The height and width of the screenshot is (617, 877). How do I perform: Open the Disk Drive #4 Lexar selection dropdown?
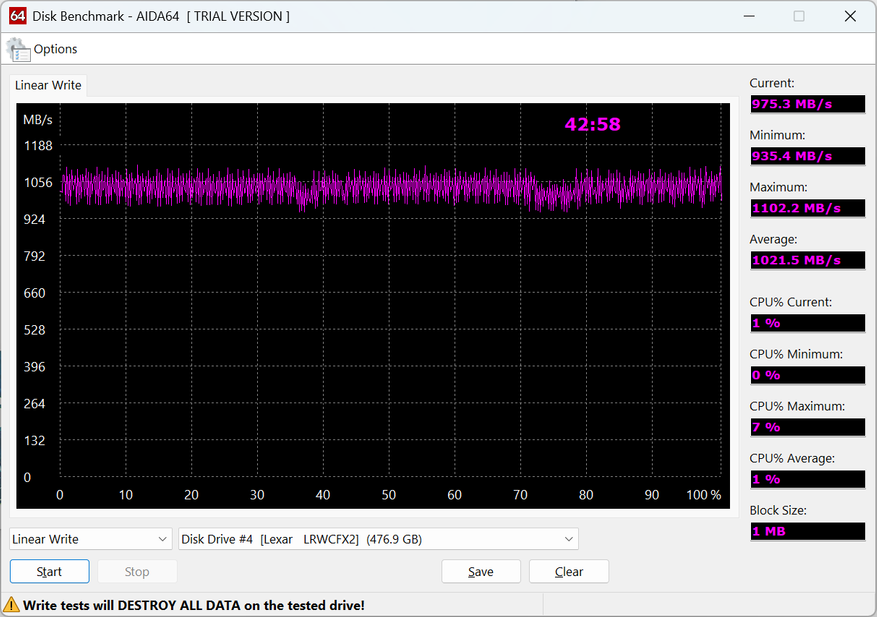tap(378, 539)
